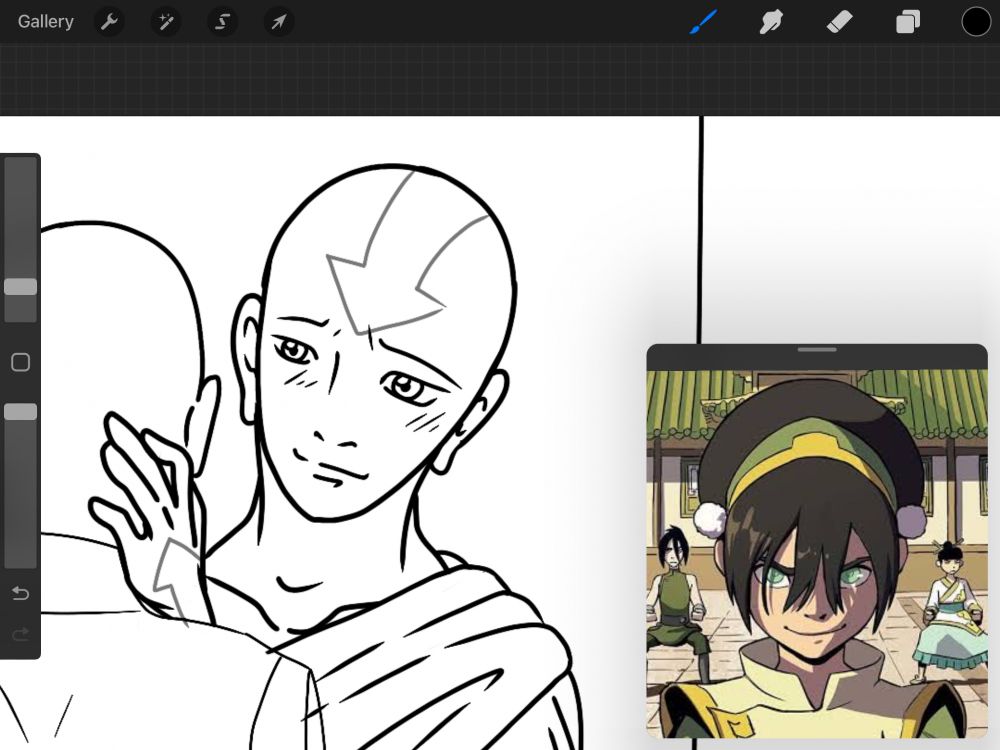Select the Smudge tool
Image resolution: width=1000 pixels, height=750 pixels.
tap(771, 22)
